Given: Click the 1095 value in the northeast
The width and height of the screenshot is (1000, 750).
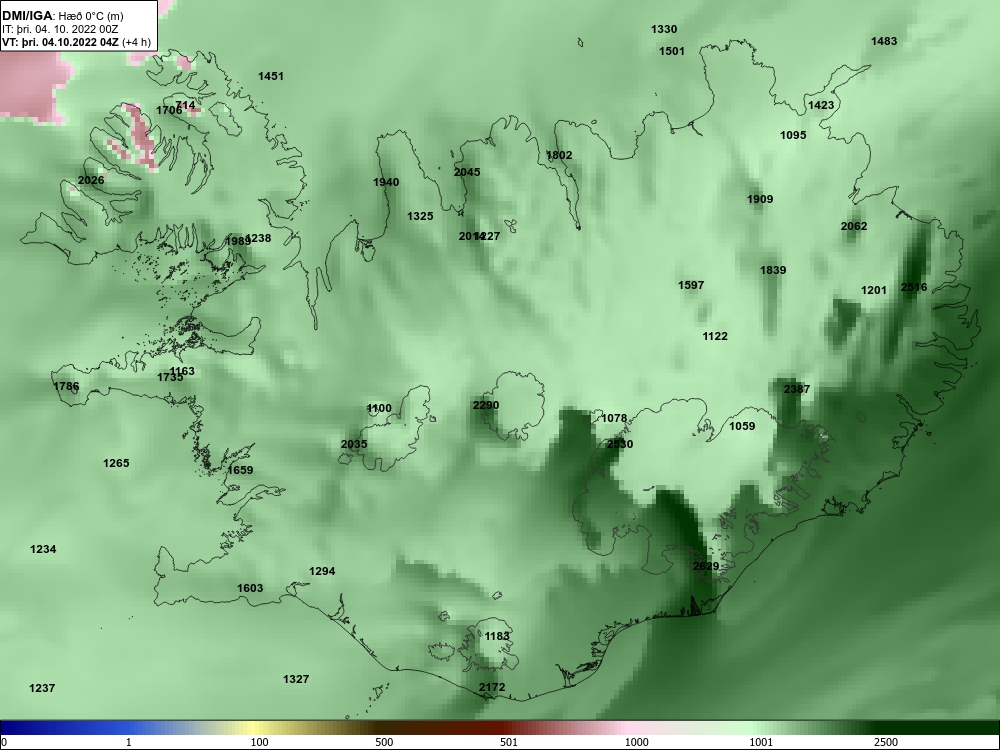Looking at the screenshot, I should 793,135.
